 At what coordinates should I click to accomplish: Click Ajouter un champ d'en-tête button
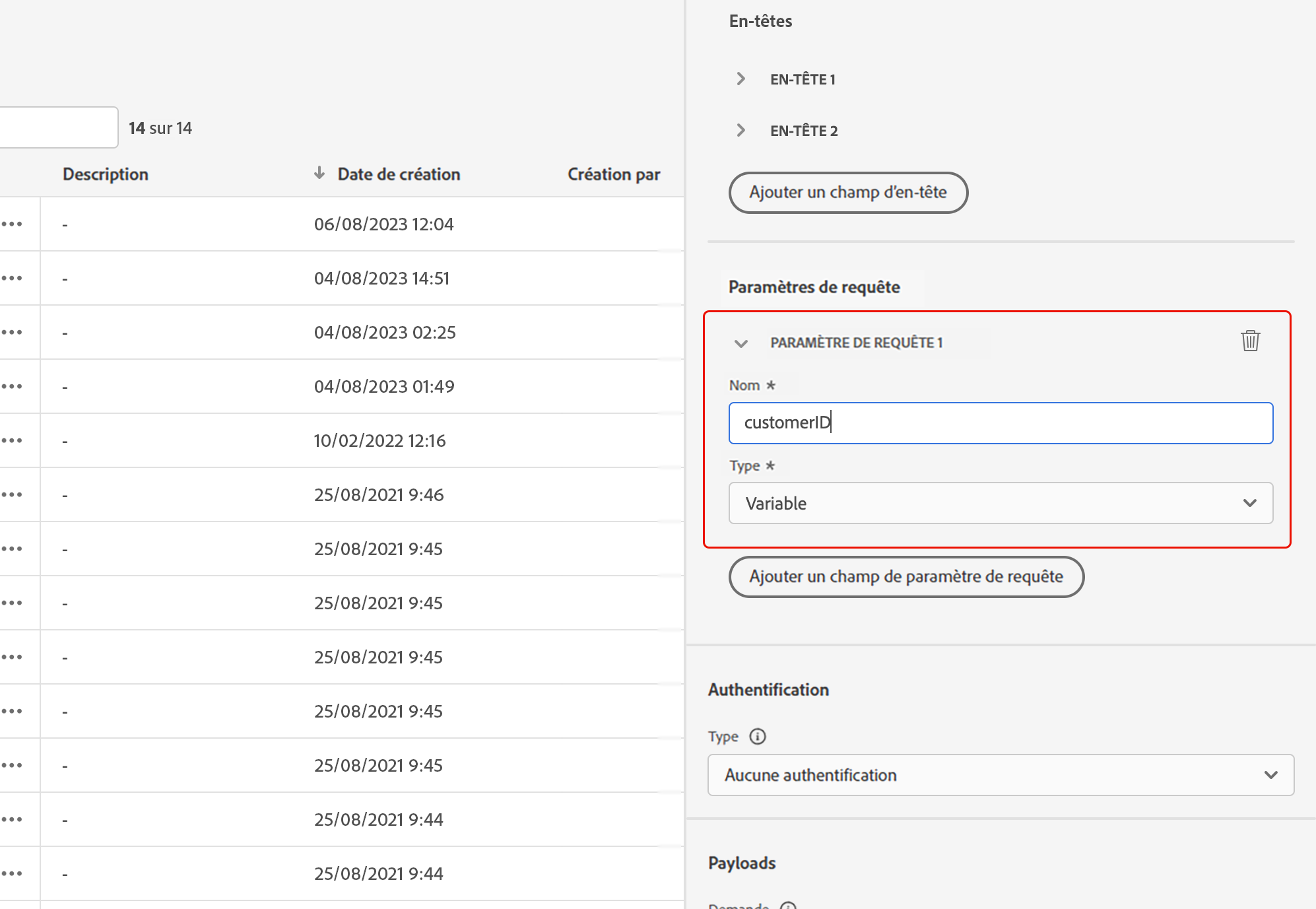[x=847, y=193]
